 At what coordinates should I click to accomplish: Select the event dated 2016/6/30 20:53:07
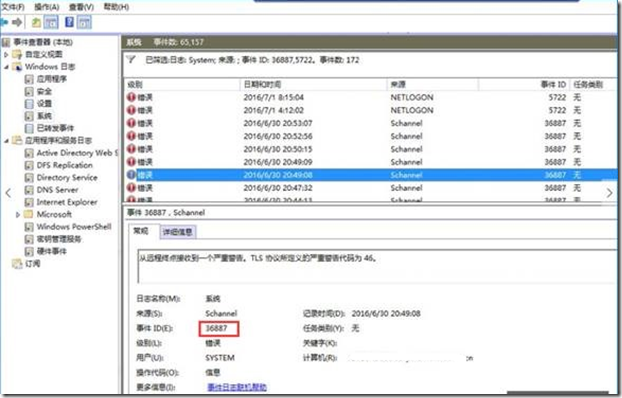click(x=370, y=123)
